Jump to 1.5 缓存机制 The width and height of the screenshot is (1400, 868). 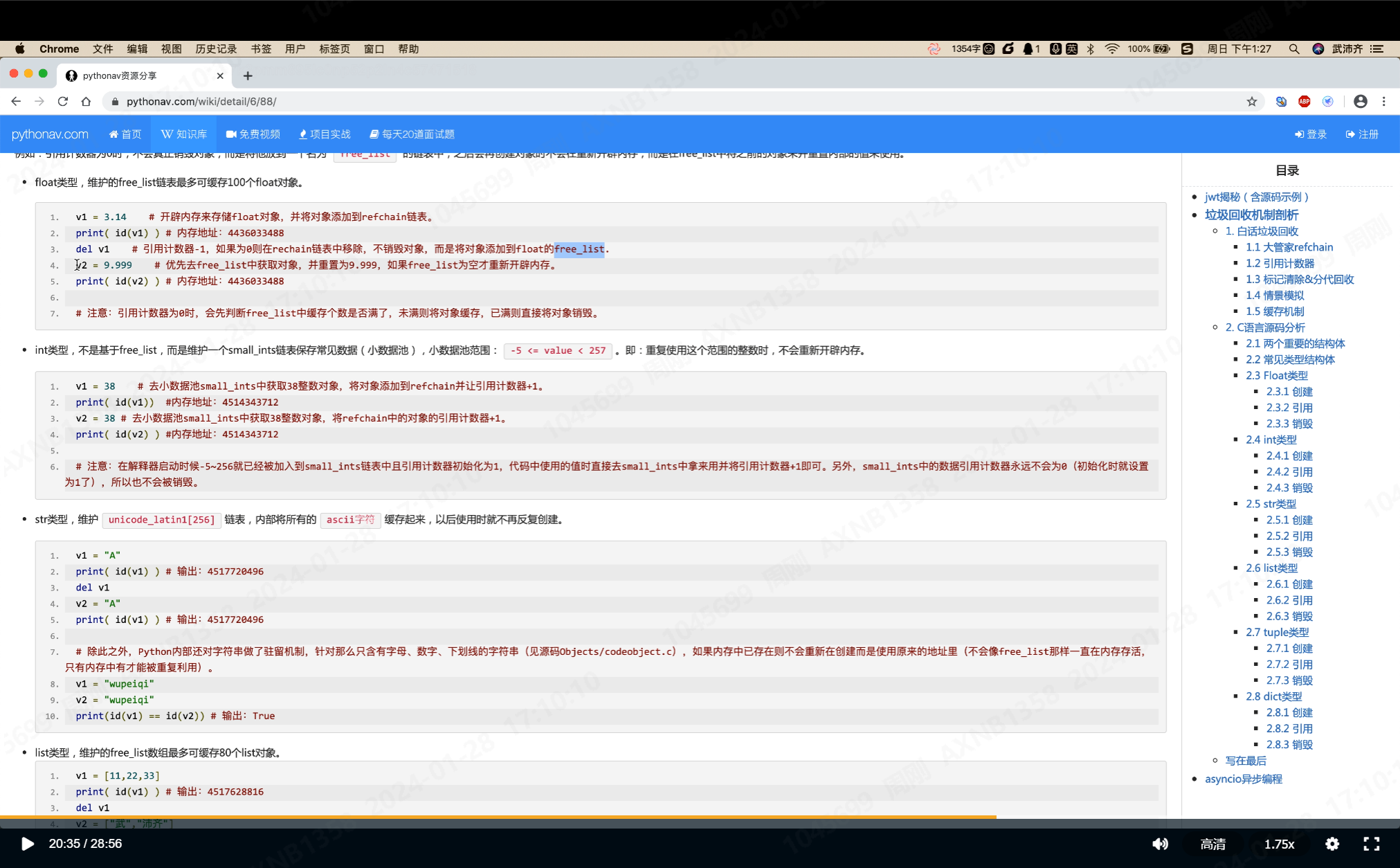[x=1275, y=311]
